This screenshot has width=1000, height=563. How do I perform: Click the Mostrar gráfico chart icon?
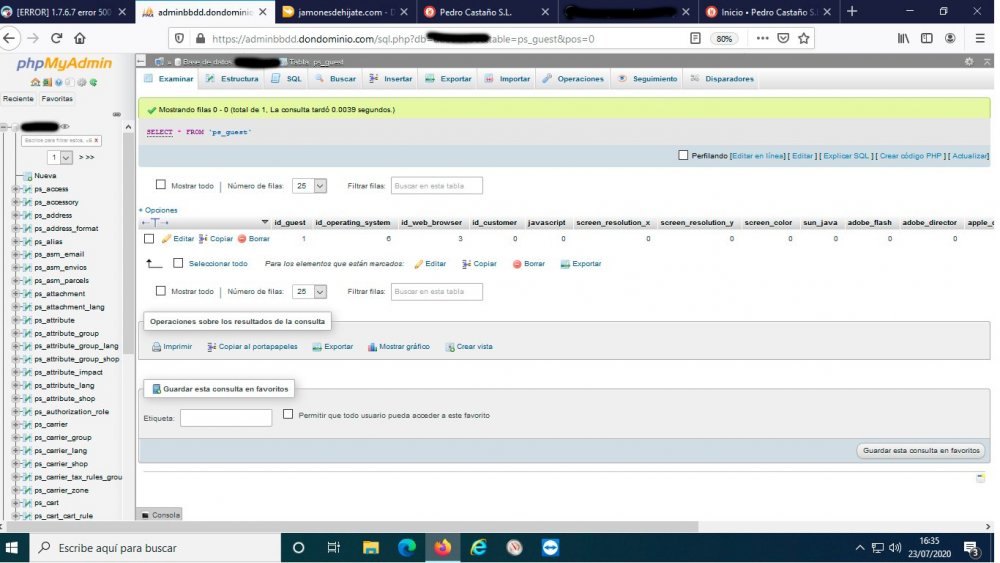point(372,347)
